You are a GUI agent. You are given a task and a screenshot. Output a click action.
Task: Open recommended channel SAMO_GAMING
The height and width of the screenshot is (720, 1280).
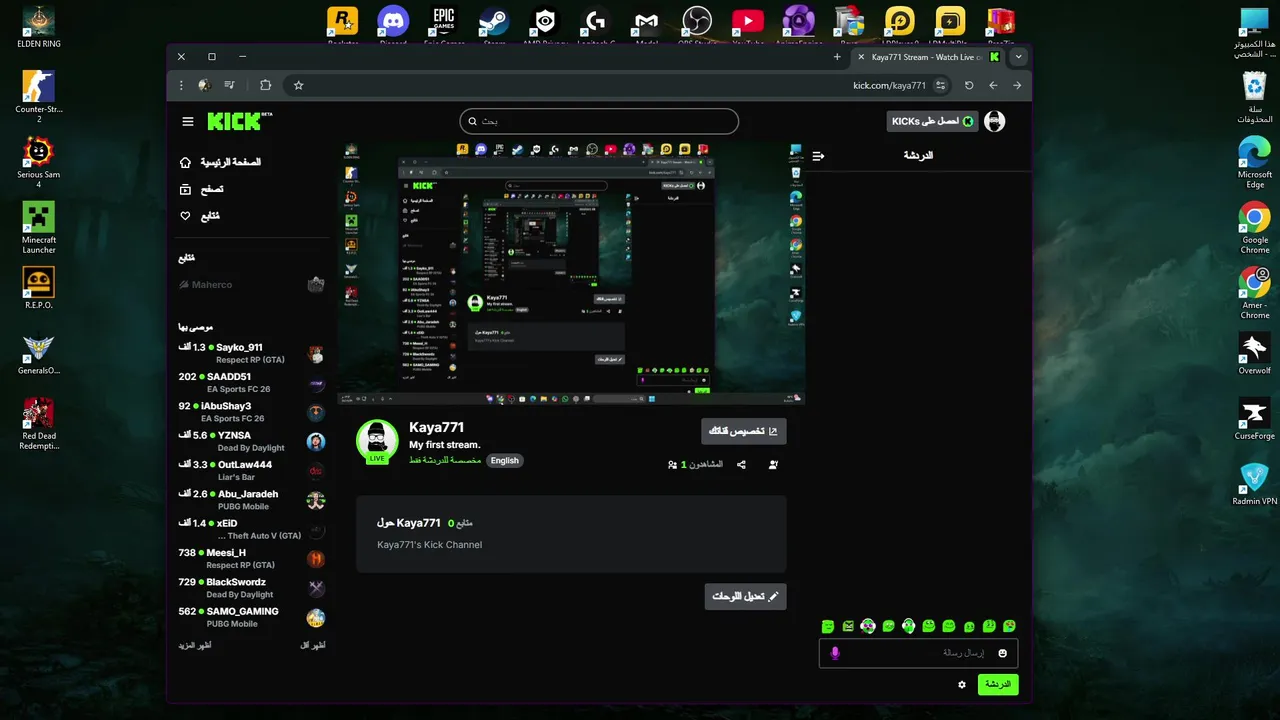click(251, 617)
